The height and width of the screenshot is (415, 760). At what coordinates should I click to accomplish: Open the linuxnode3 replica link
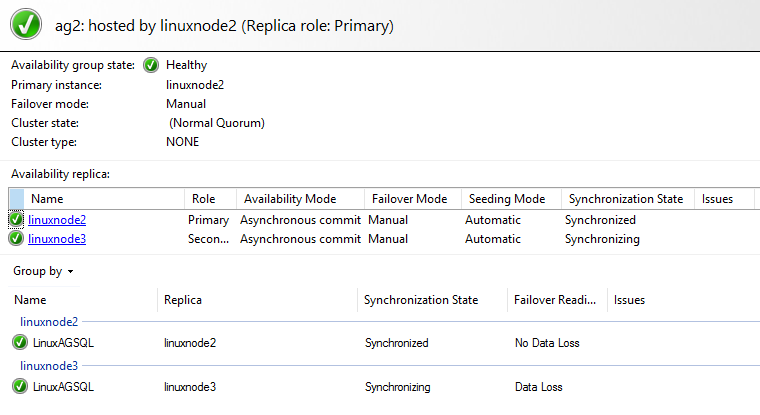(x=57, y=239)
